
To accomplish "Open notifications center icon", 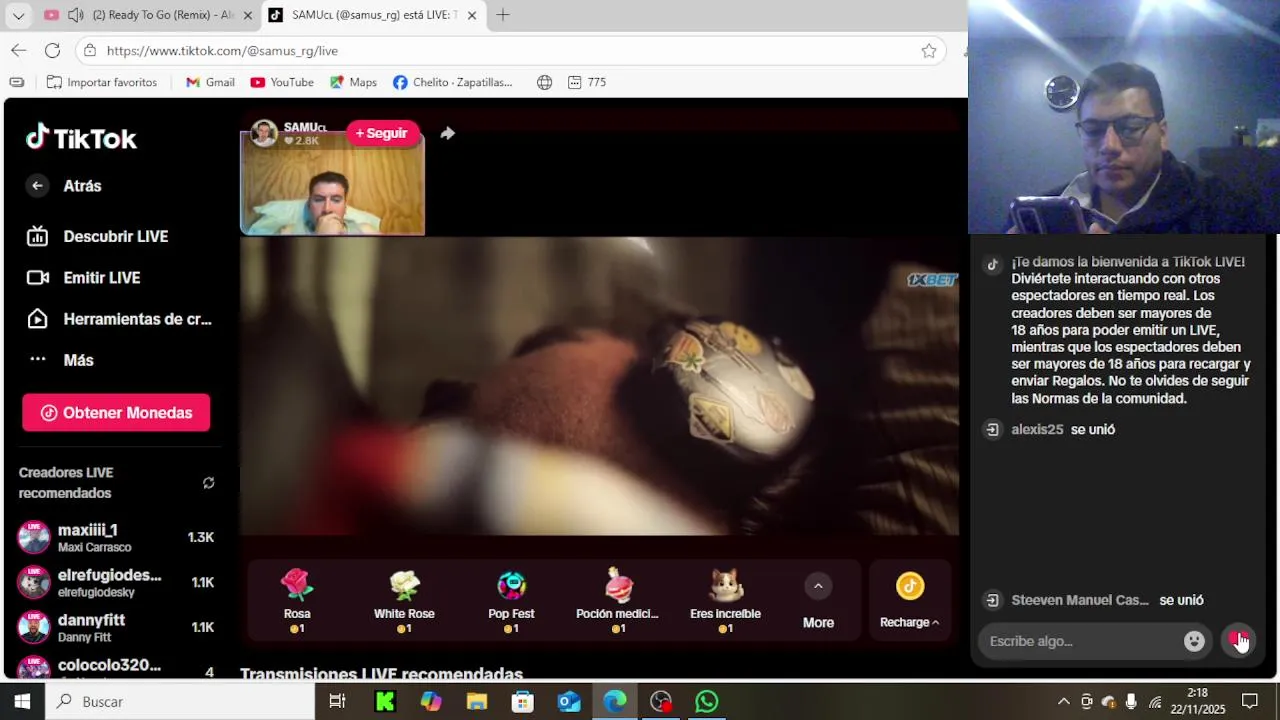I will pyautogui.click(x=1250, y=701).
